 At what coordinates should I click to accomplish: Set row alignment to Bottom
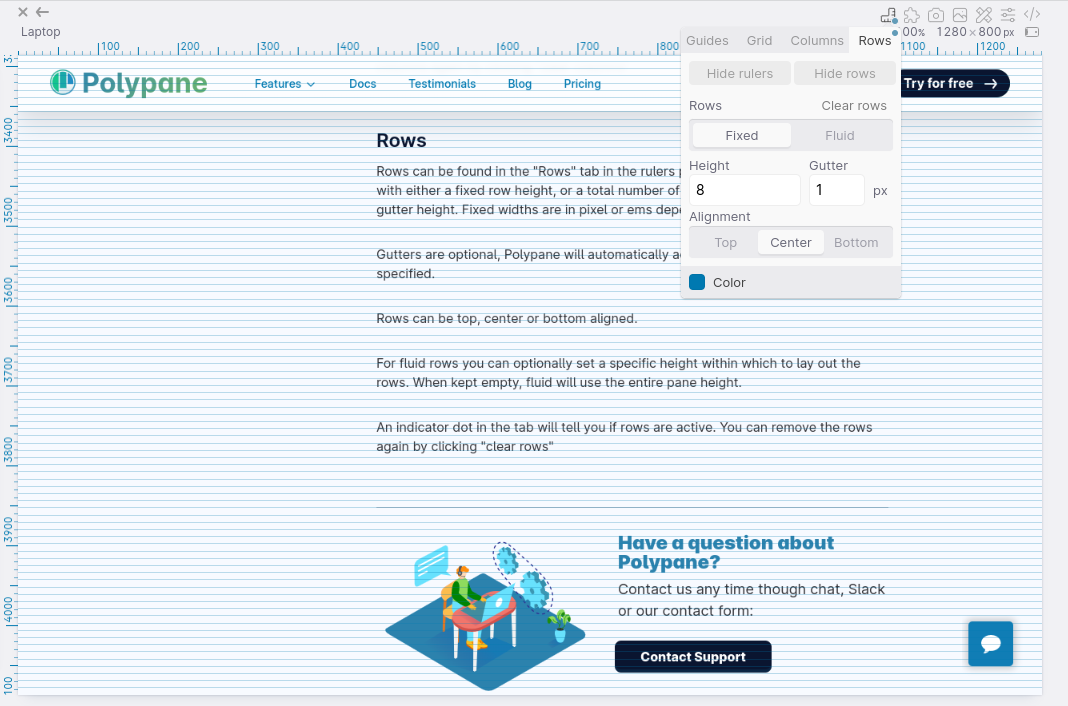pyautogui.click(x=856, y=242)
